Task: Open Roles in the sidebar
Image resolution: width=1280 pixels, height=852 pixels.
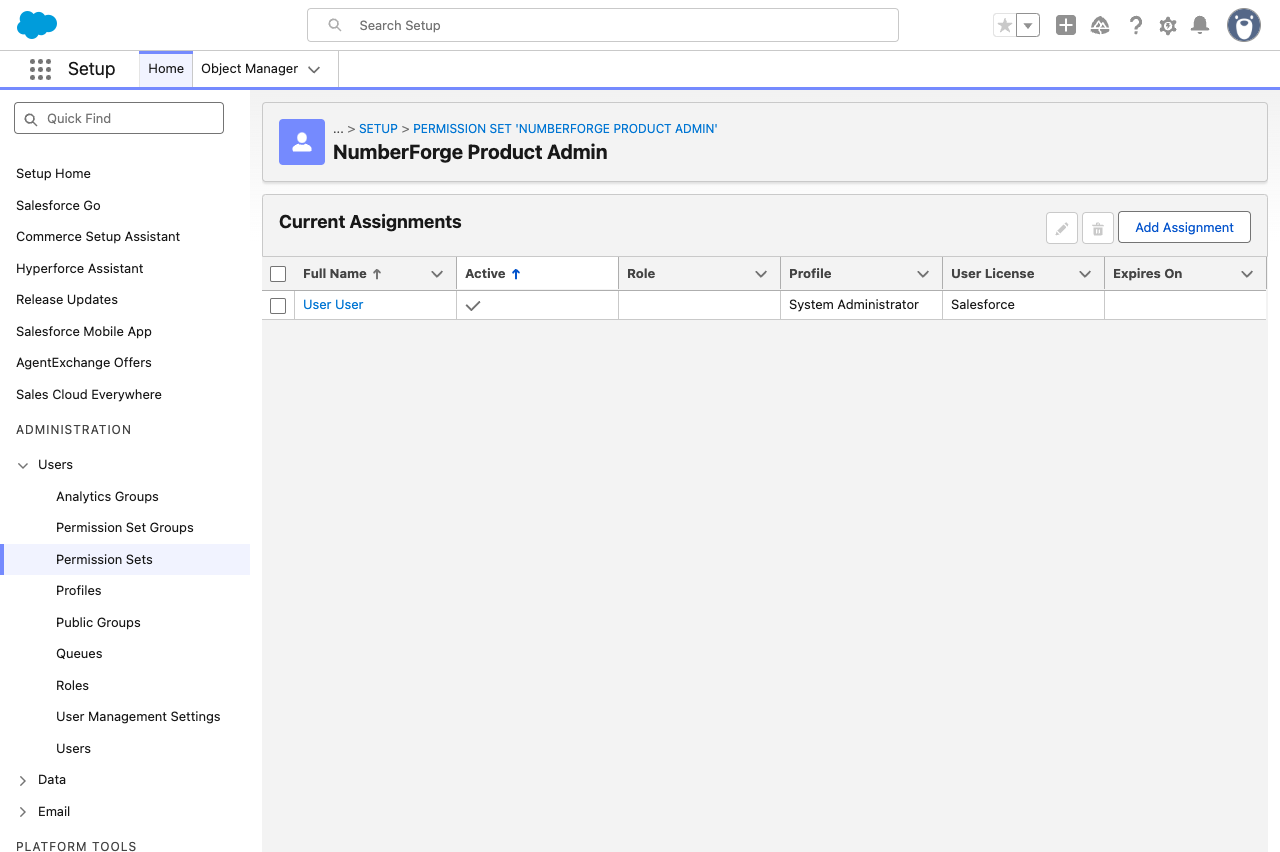Action: click(72, 686)
